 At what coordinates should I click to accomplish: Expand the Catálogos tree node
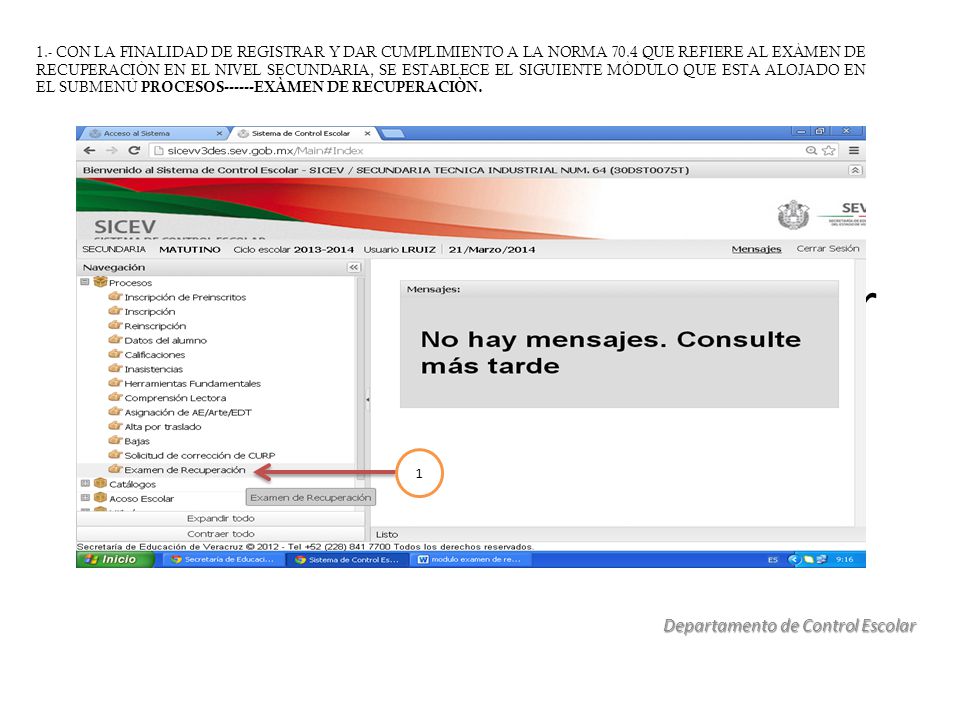84,483
